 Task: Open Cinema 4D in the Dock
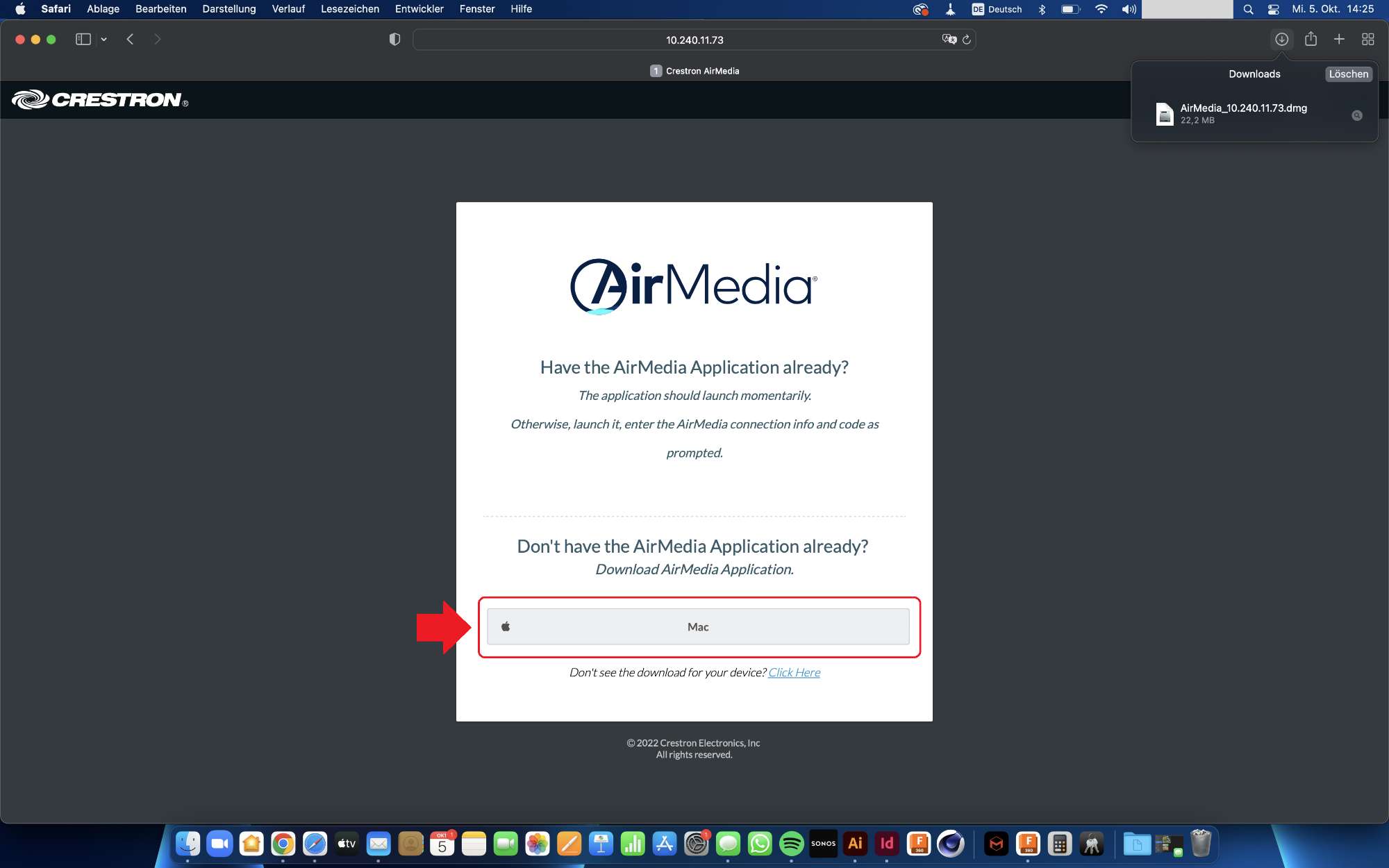click(x=951, y=844)
